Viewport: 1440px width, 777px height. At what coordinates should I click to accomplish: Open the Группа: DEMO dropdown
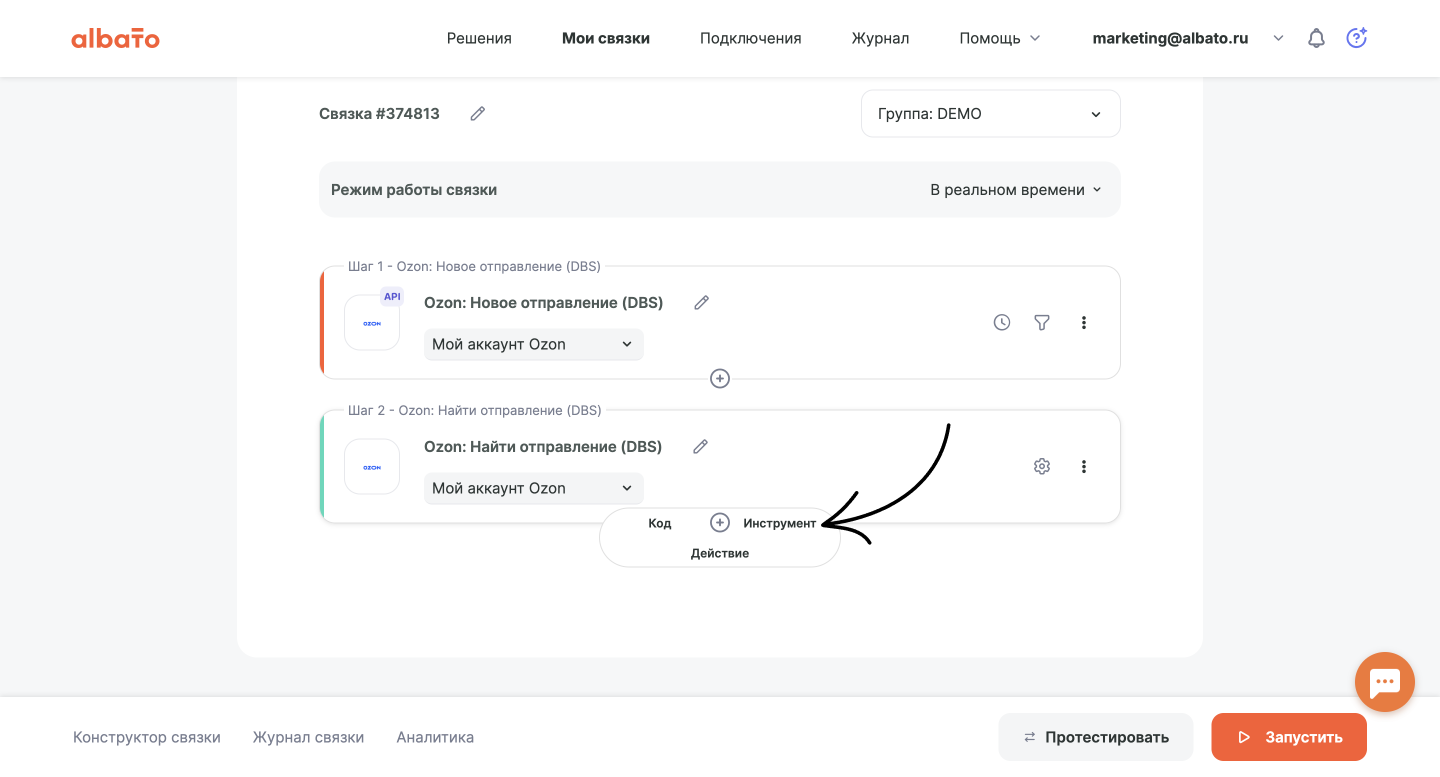[991, 114]
